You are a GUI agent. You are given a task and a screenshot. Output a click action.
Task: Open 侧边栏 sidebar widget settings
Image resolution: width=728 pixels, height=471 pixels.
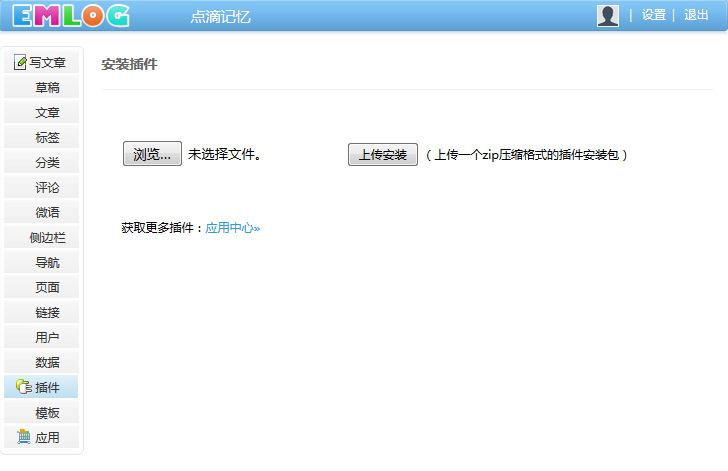[47, 237]
